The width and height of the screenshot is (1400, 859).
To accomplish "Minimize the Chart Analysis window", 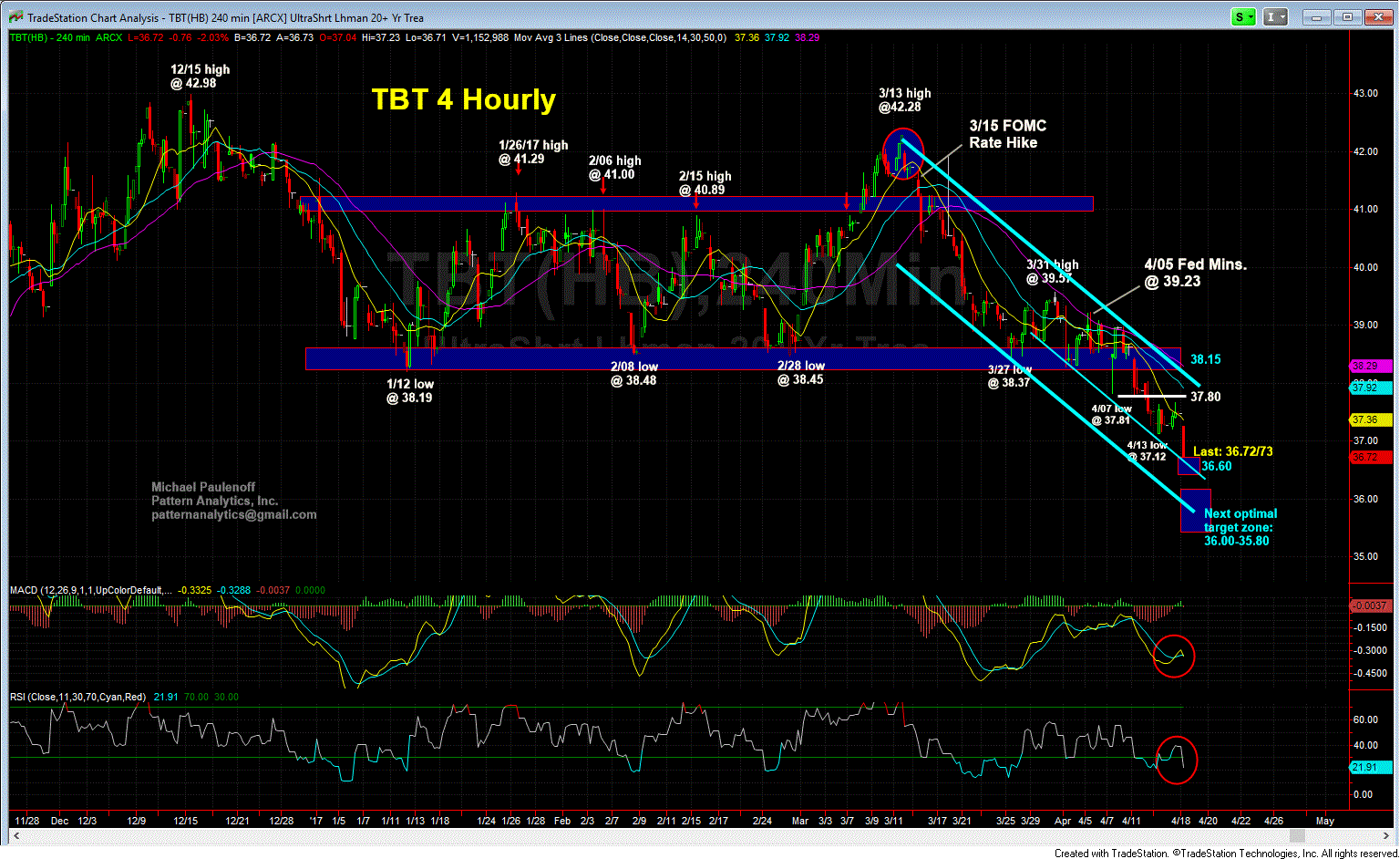I will tap(1314, 17).
